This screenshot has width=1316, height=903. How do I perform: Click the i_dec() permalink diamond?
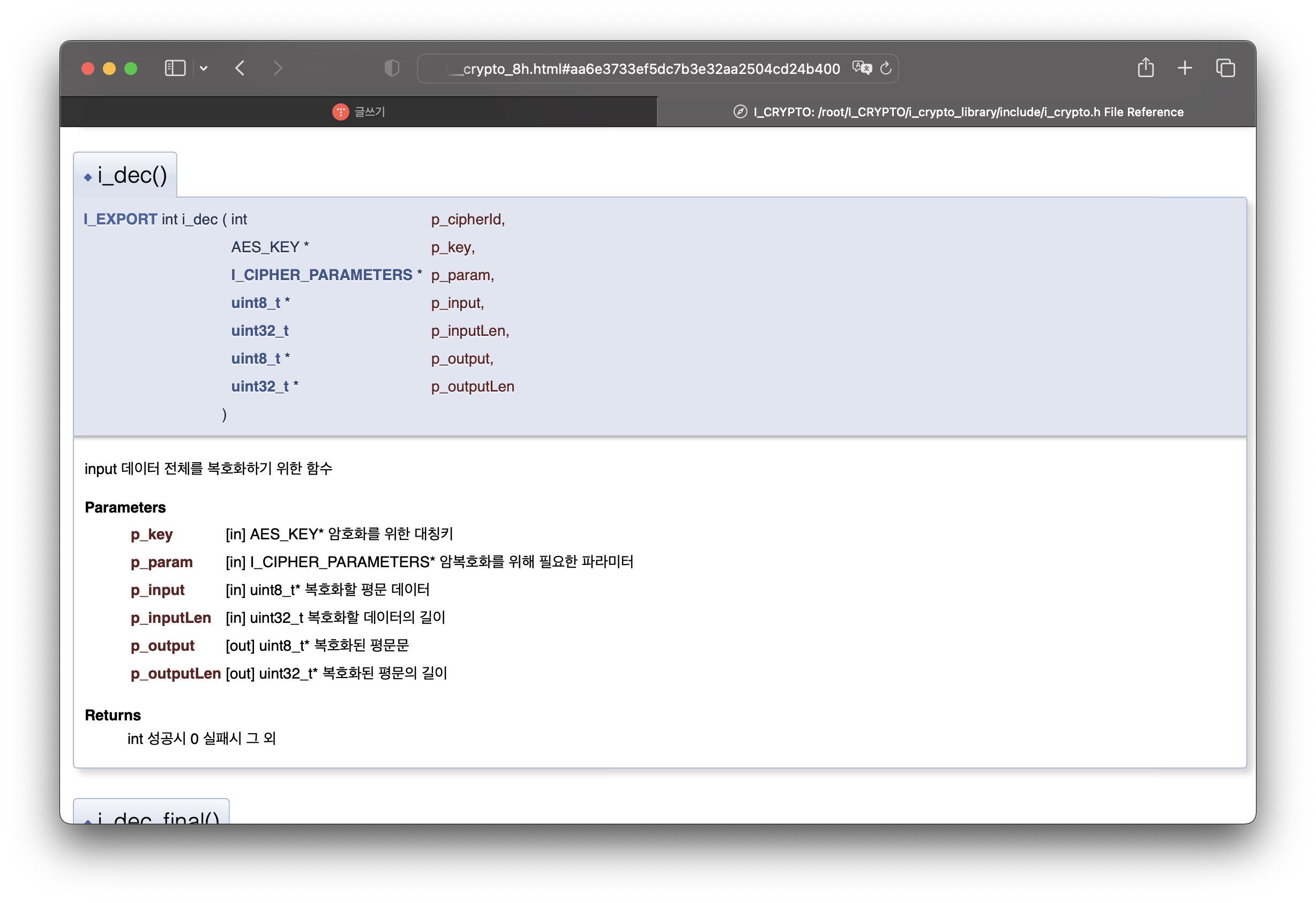click(88, 177)
